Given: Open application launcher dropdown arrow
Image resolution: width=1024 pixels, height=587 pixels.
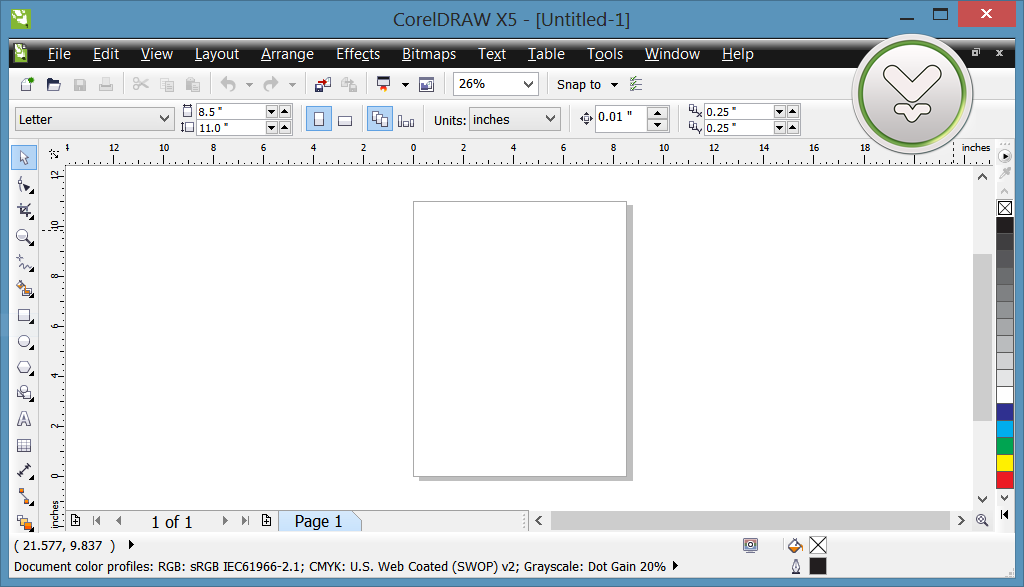Looking at the screenshot, I should tap(405, 85).
